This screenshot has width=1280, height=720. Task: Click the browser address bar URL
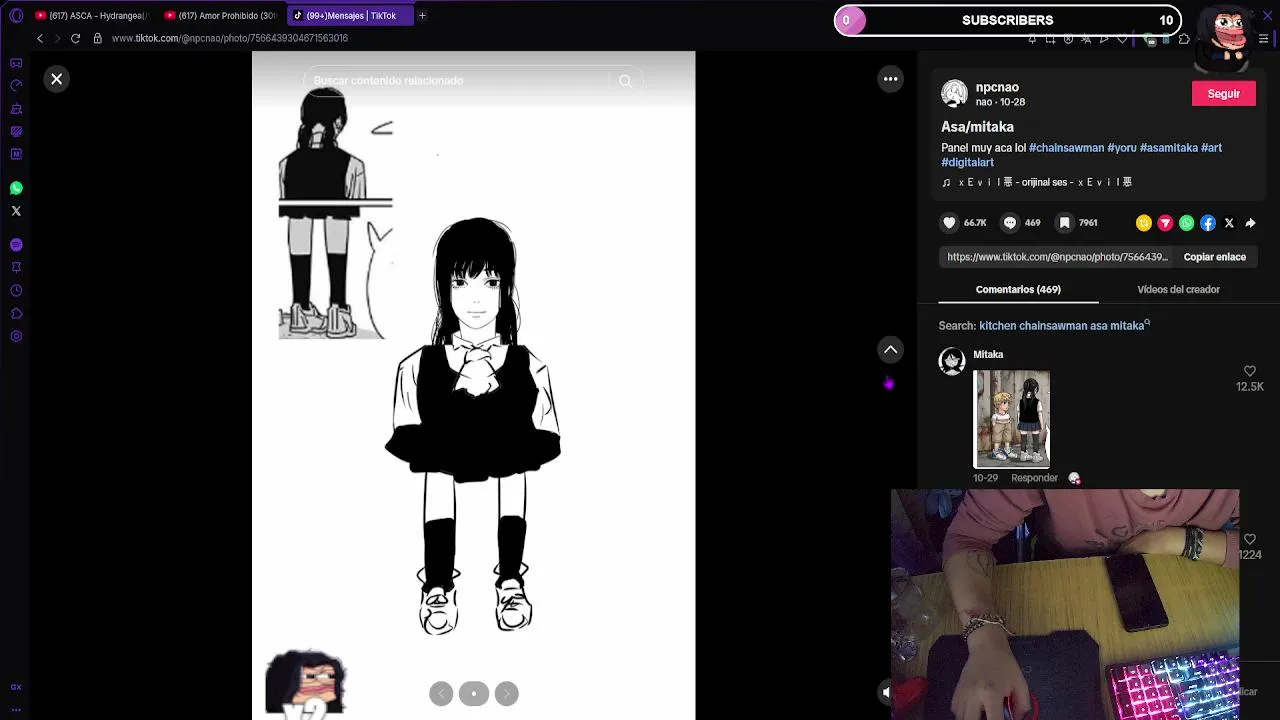pos(230,38)
